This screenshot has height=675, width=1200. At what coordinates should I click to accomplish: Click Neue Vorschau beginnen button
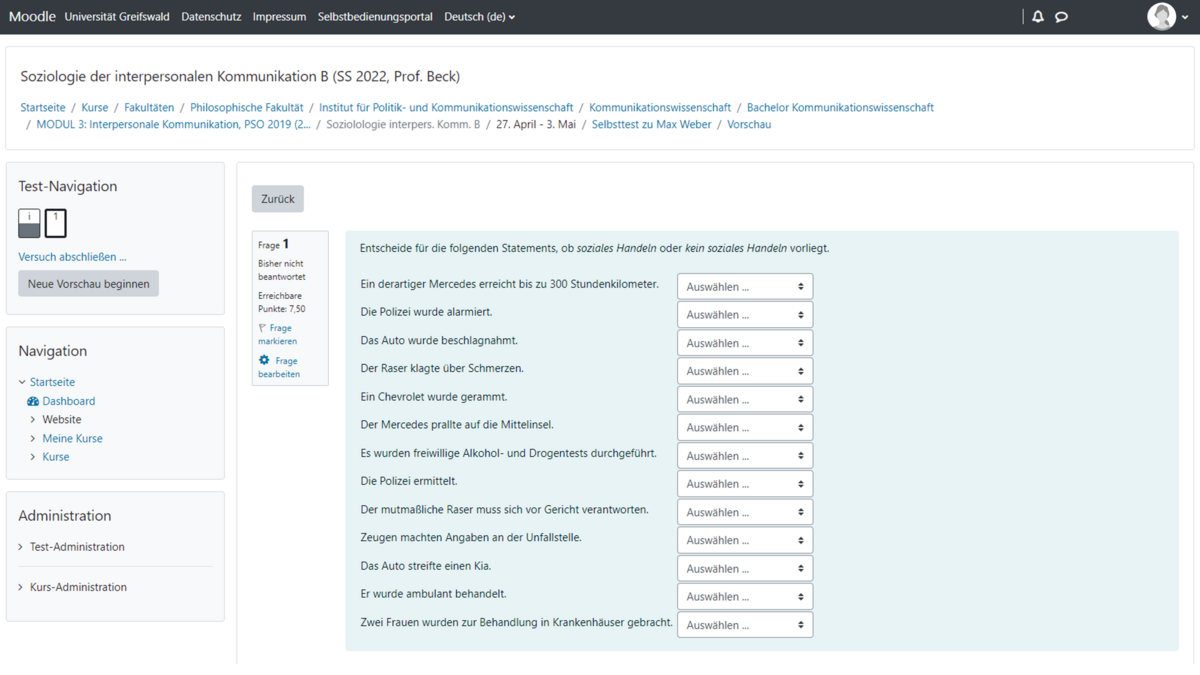tap(88, 284)
